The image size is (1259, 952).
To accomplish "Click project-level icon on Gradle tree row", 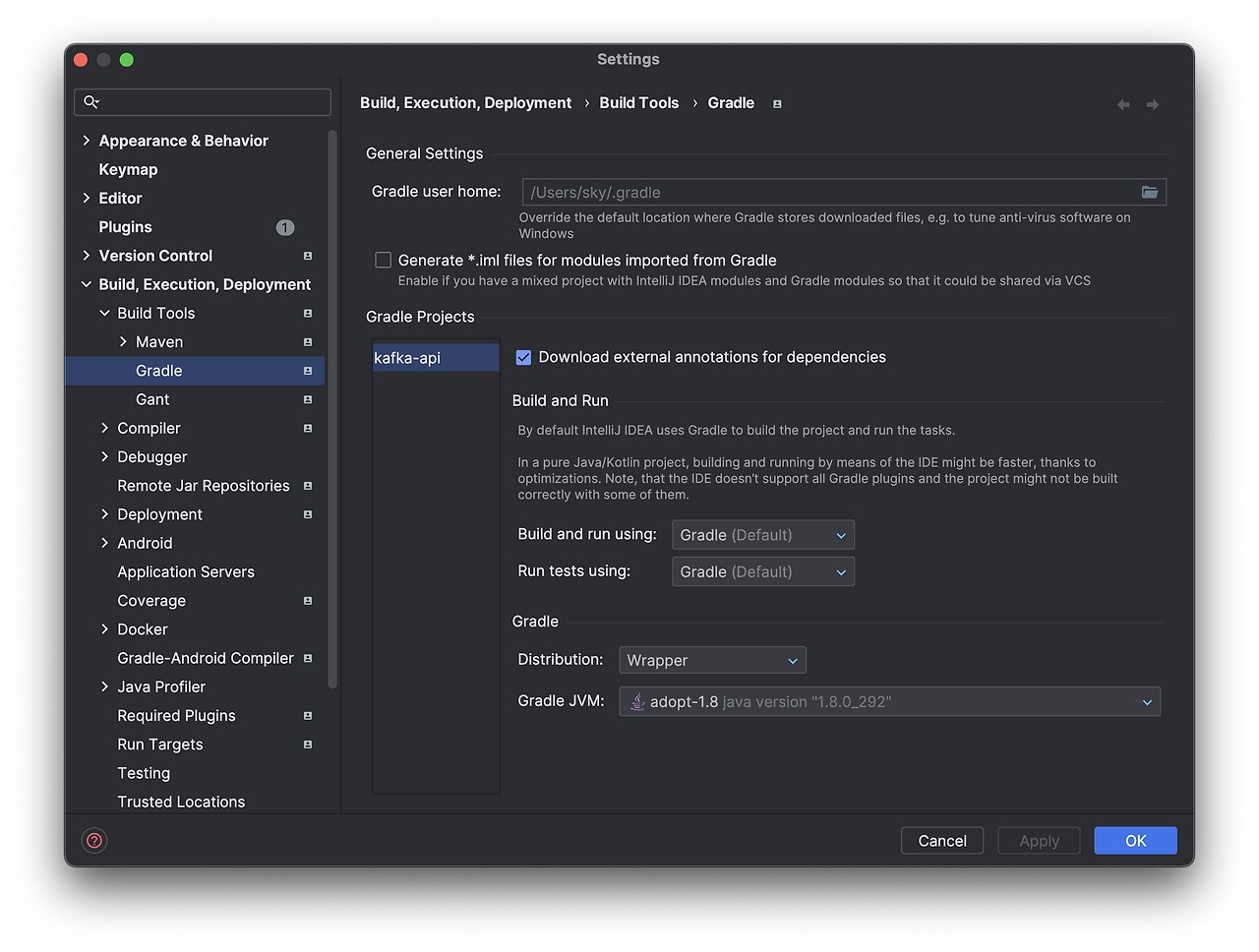I will (308, 371).
